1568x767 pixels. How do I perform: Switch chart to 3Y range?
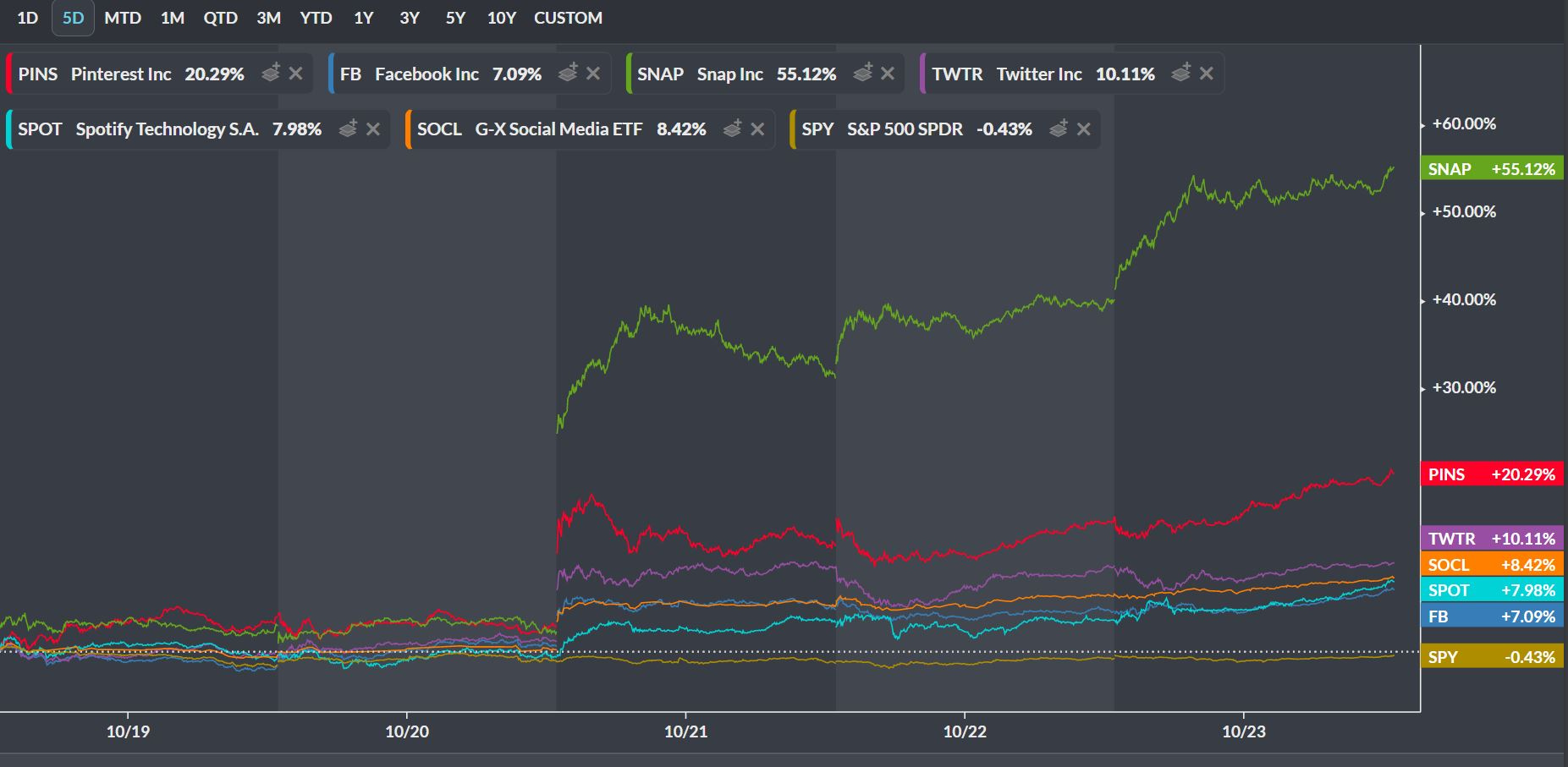pos(410,18)
